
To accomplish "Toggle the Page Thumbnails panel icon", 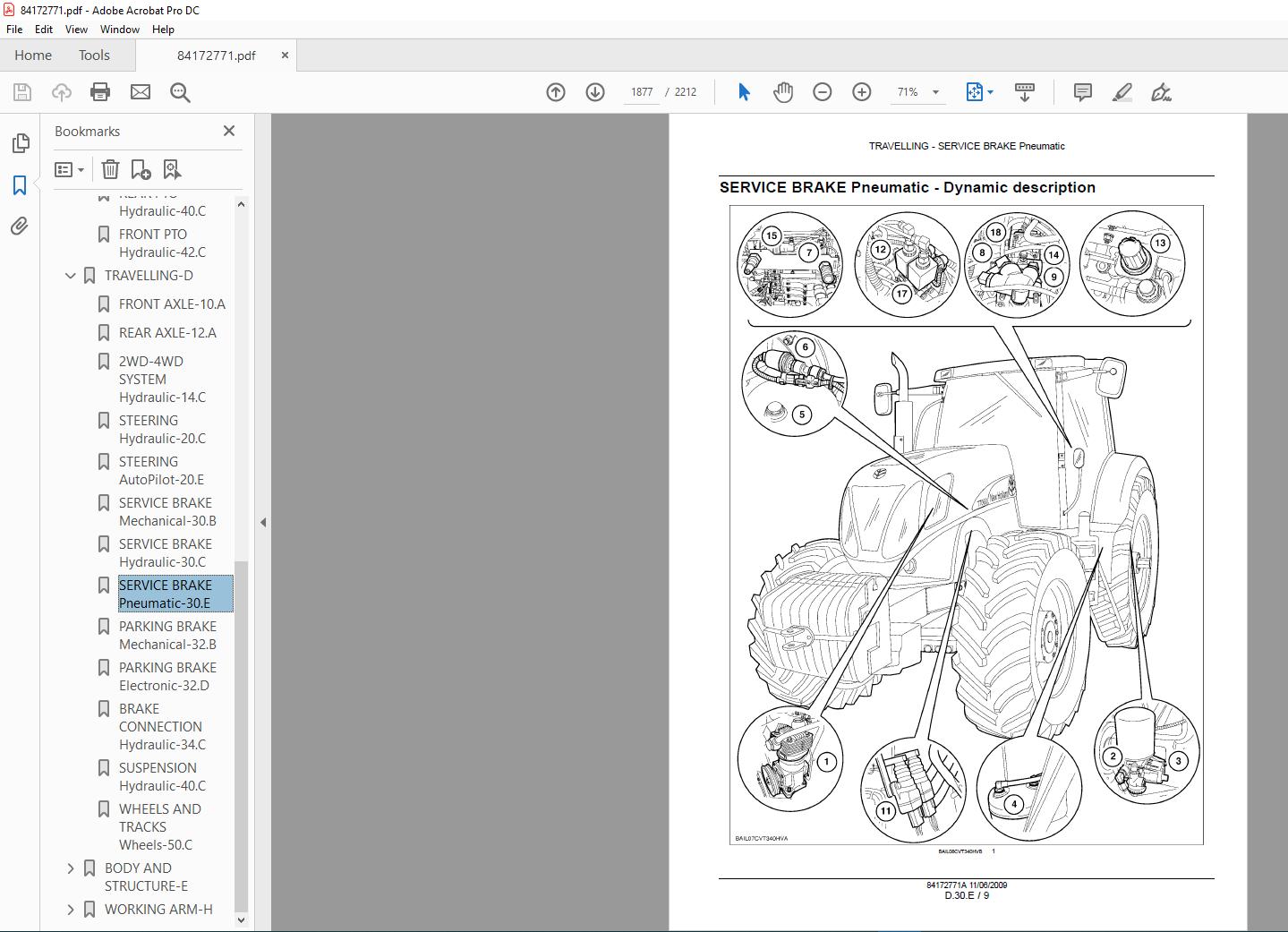I will tap(20, 143).
